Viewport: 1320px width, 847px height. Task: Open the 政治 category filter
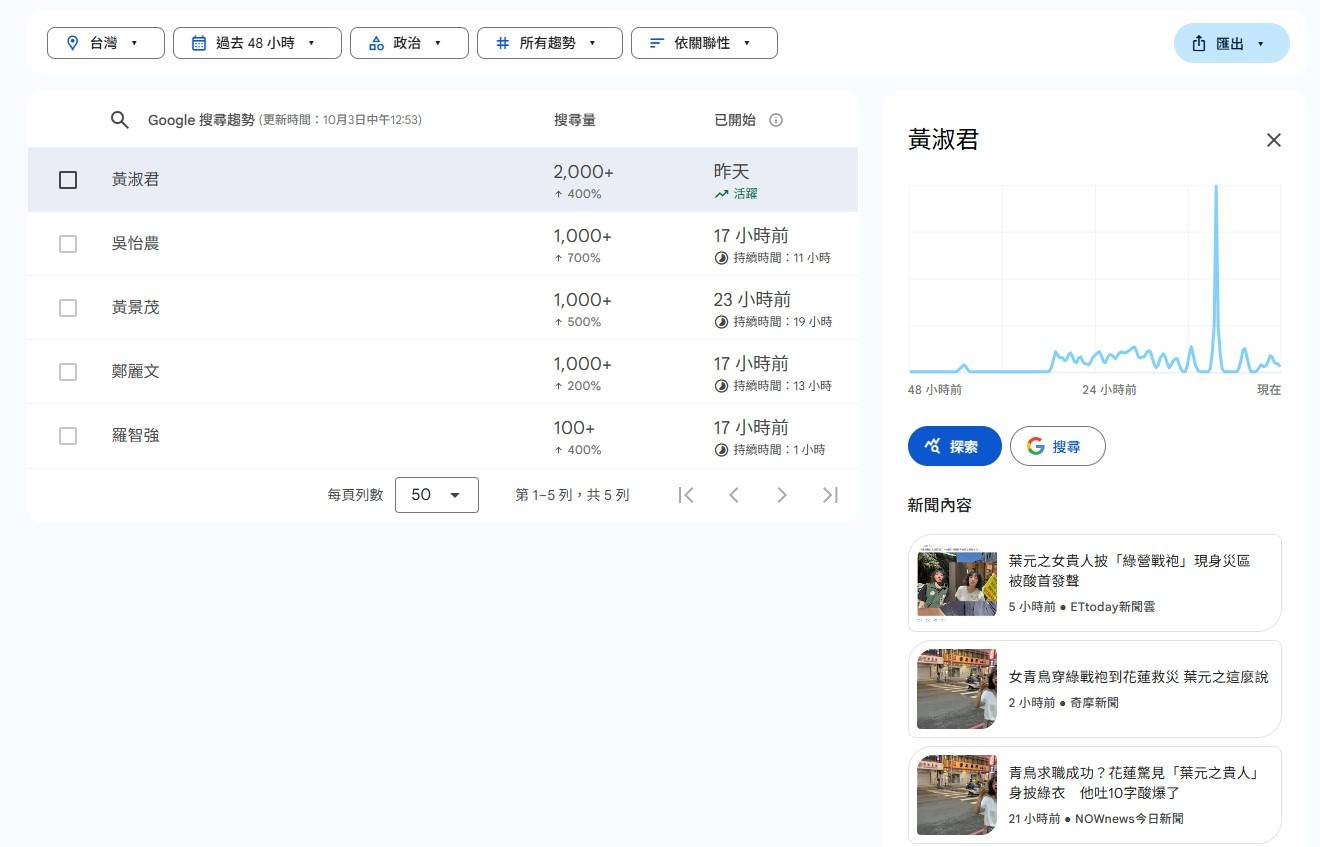pos(409,43)
